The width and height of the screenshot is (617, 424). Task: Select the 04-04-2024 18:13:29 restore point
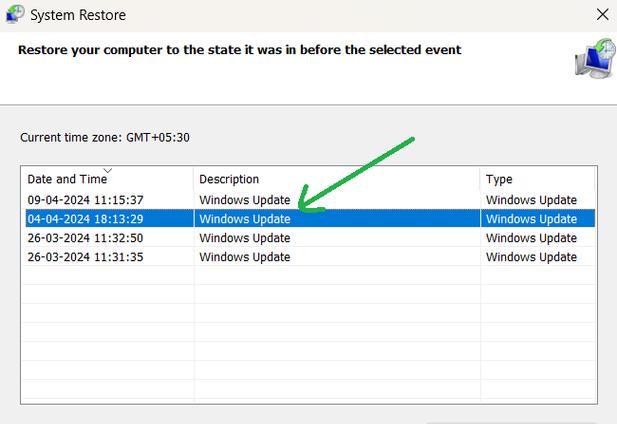click(x=310, y=219)
